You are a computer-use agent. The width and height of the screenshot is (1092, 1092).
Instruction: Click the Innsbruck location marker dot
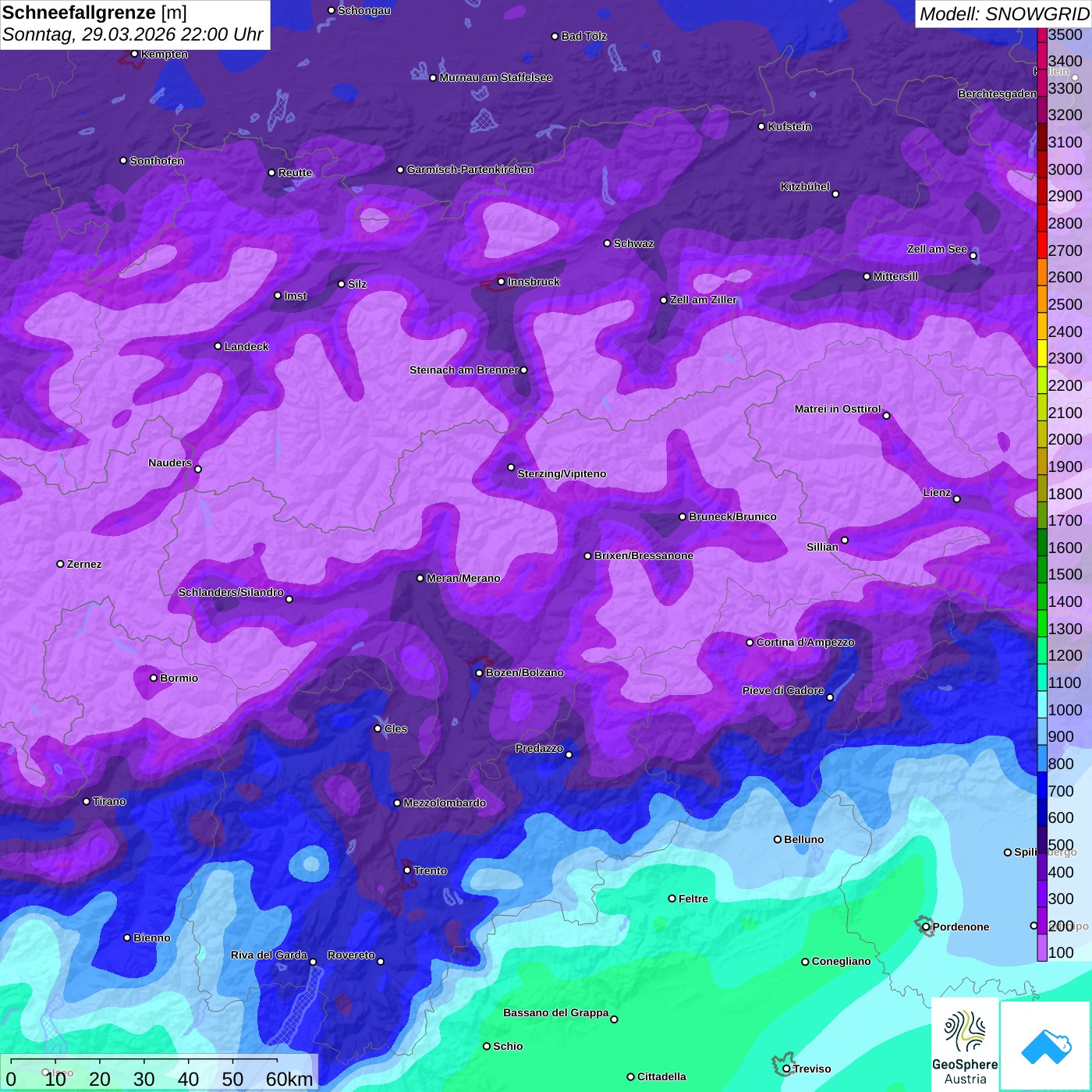(501, 282)
